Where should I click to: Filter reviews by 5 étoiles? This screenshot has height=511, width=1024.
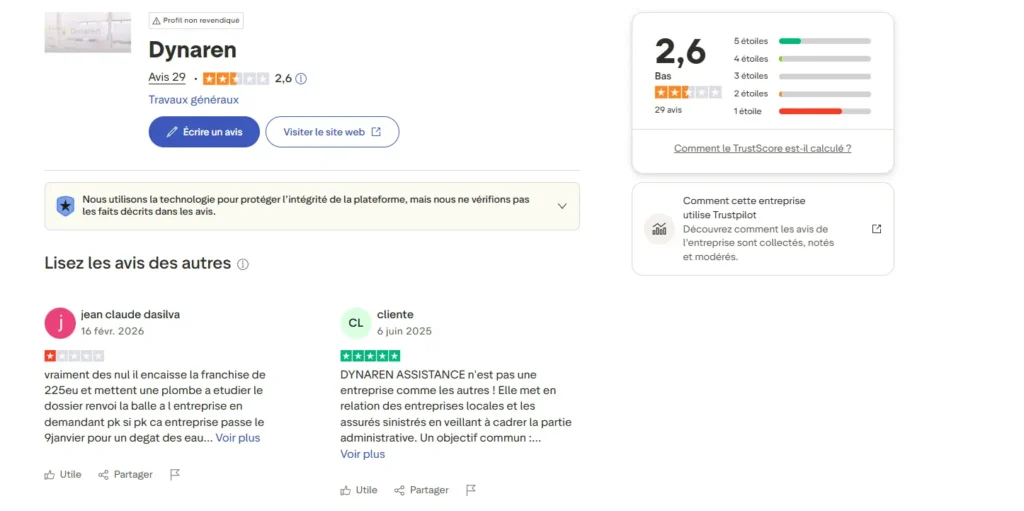point(802,41)
